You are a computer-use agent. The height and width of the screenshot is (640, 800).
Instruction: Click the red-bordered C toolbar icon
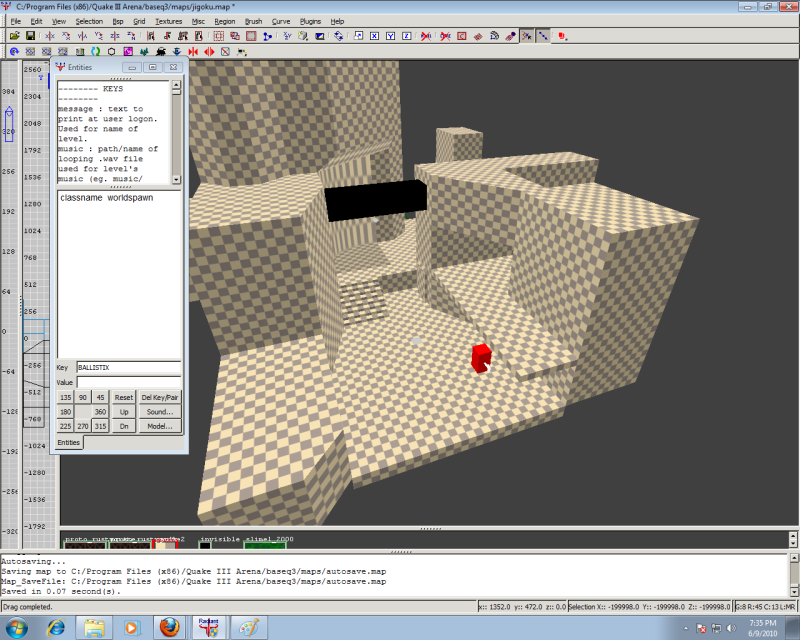pos(462,36)
